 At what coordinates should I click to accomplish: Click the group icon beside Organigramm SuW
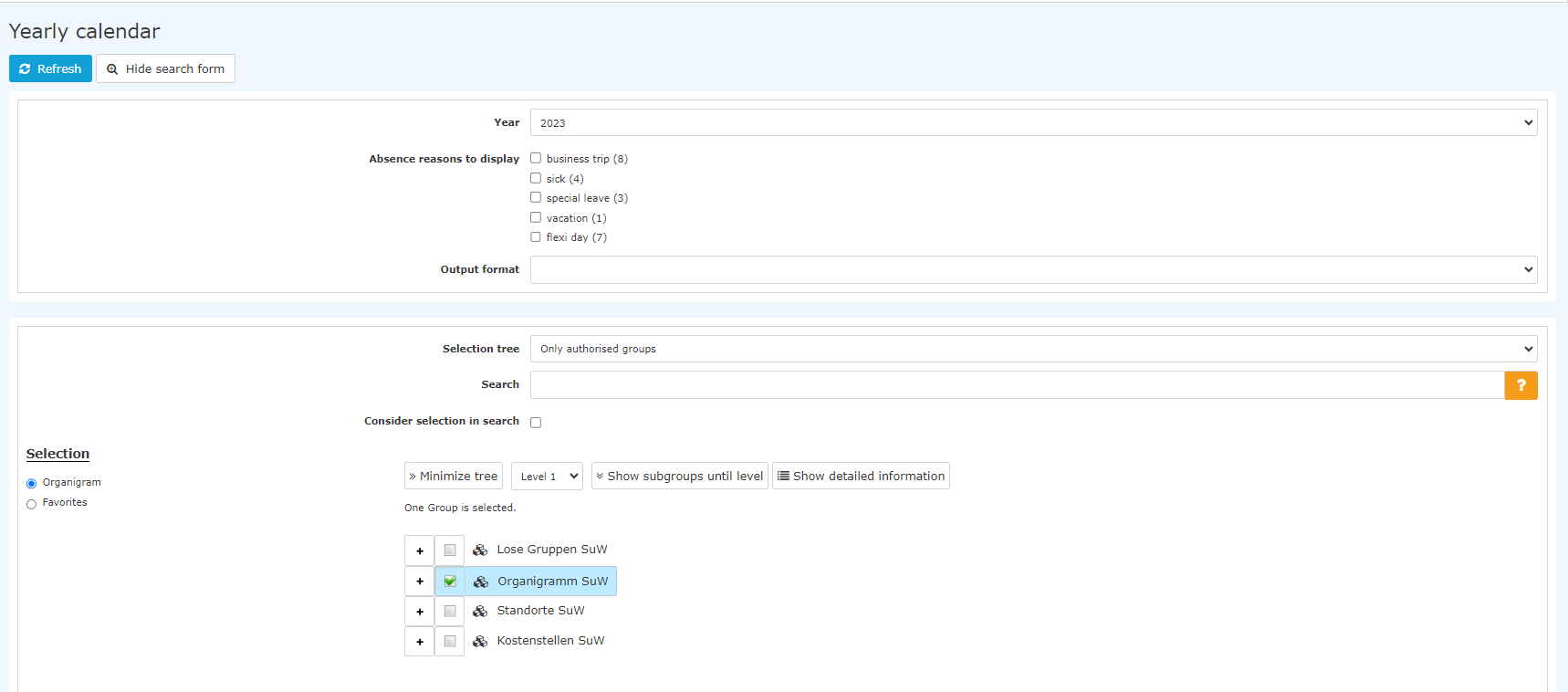[481, 582]
